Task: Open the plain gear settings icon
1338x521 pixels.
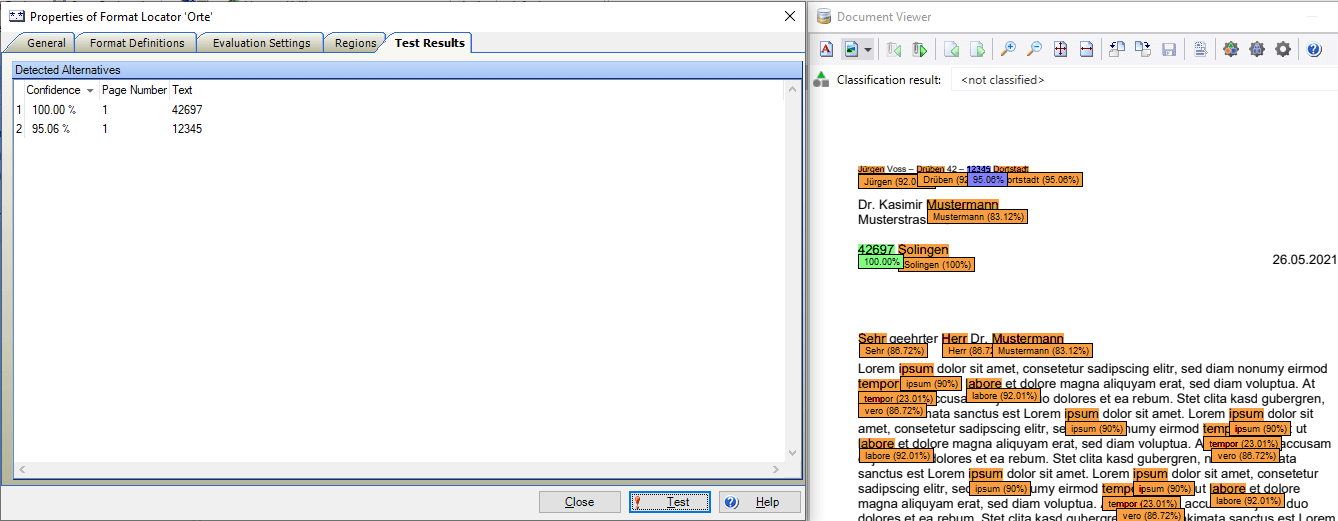Action: (1283, 49)
